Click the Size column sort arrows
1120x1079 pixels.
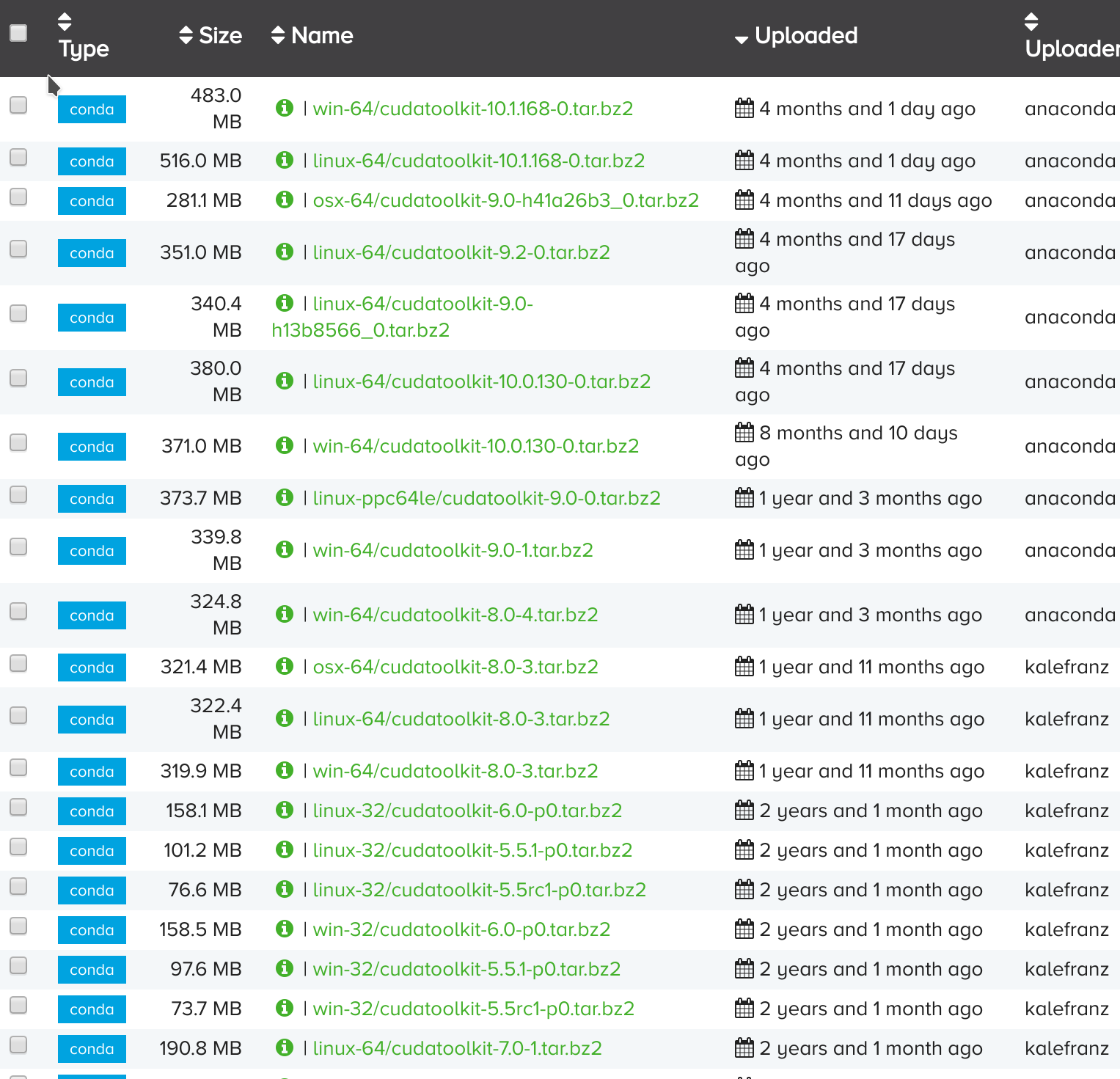(184, 34)
